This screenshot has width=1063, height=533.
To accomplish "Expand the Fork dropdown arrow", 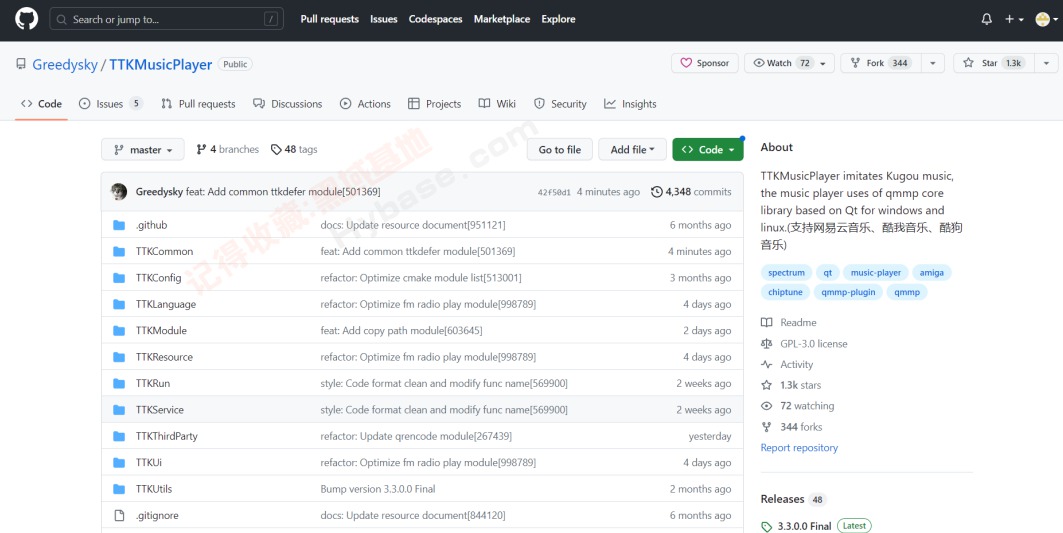I will coord(933,63).
